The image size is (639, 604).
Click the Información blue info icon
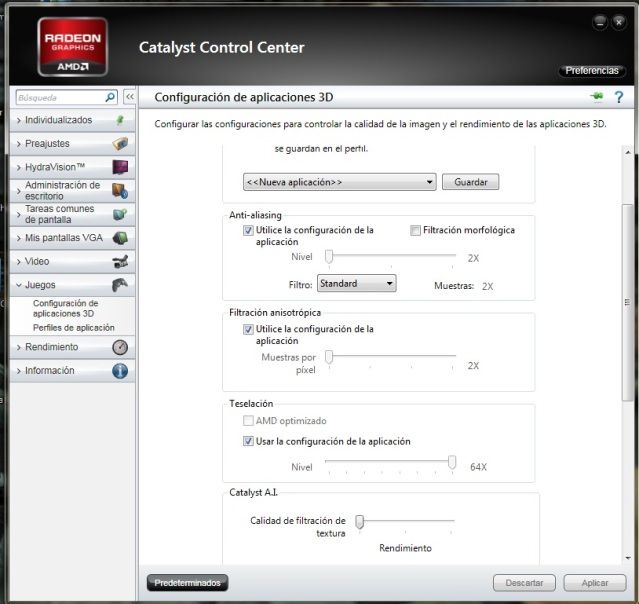(x=120, y=371)
